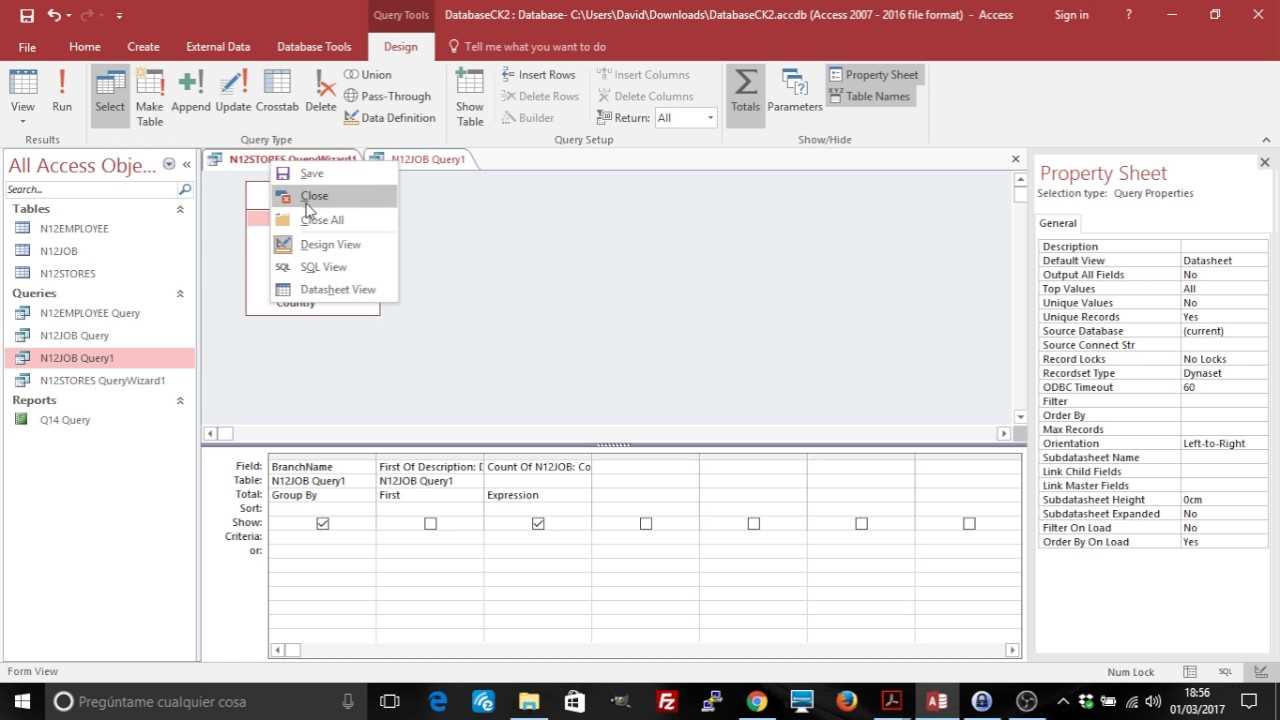Viewport: 1280px width, 720px height.
Task: Collapse the Reports group
Action: (180, 400)
